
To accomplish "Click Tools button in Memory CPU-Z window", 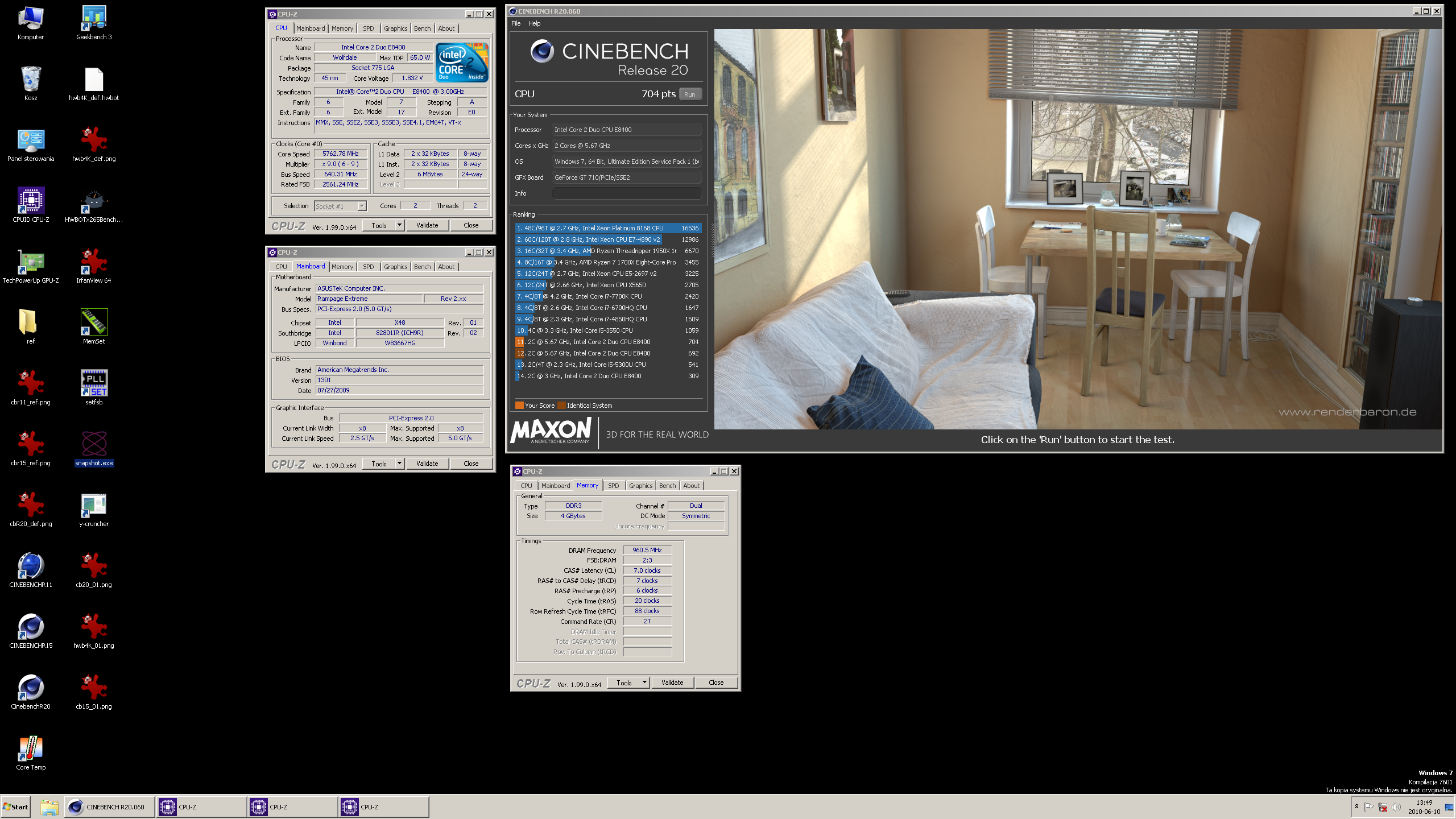I will (624, 682).
